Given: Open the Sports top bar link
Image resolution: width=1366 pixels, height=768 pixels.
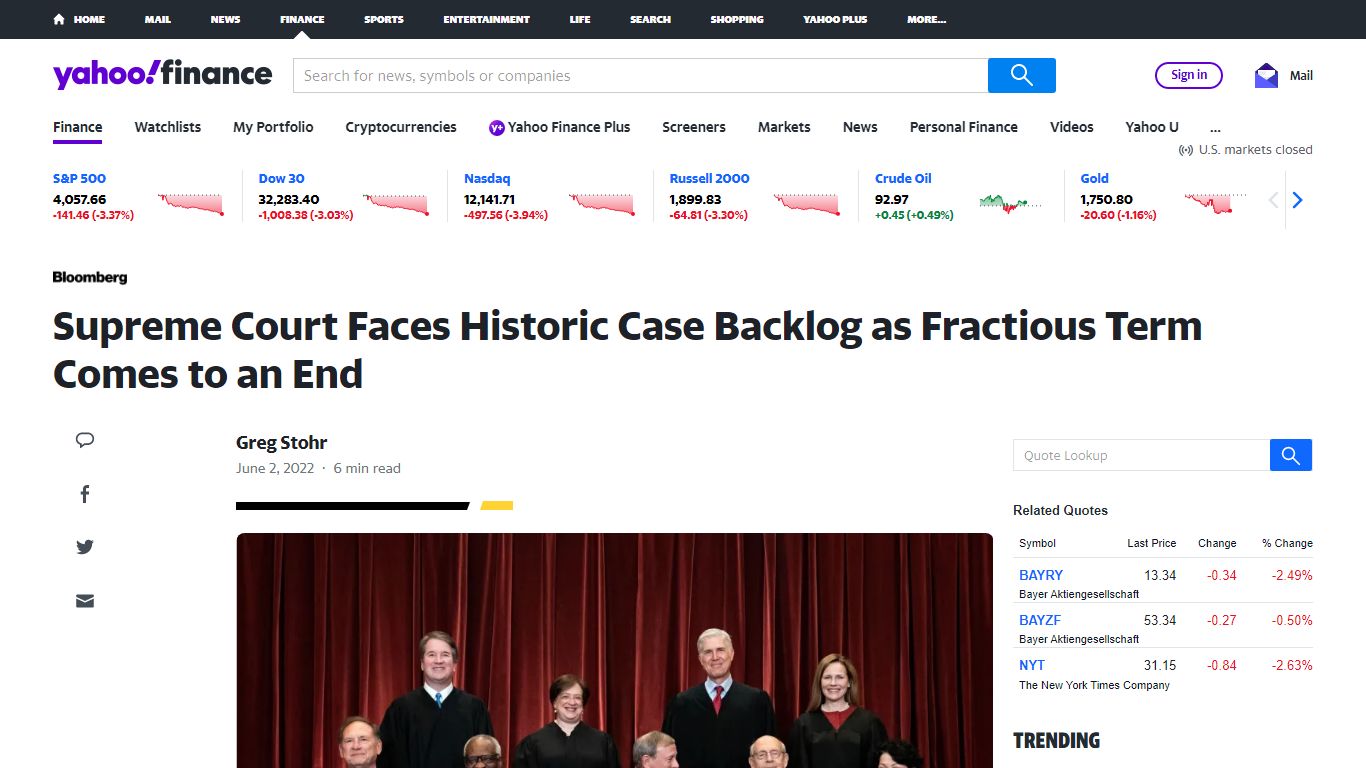Looking at the screenshot, I should 384,19.
